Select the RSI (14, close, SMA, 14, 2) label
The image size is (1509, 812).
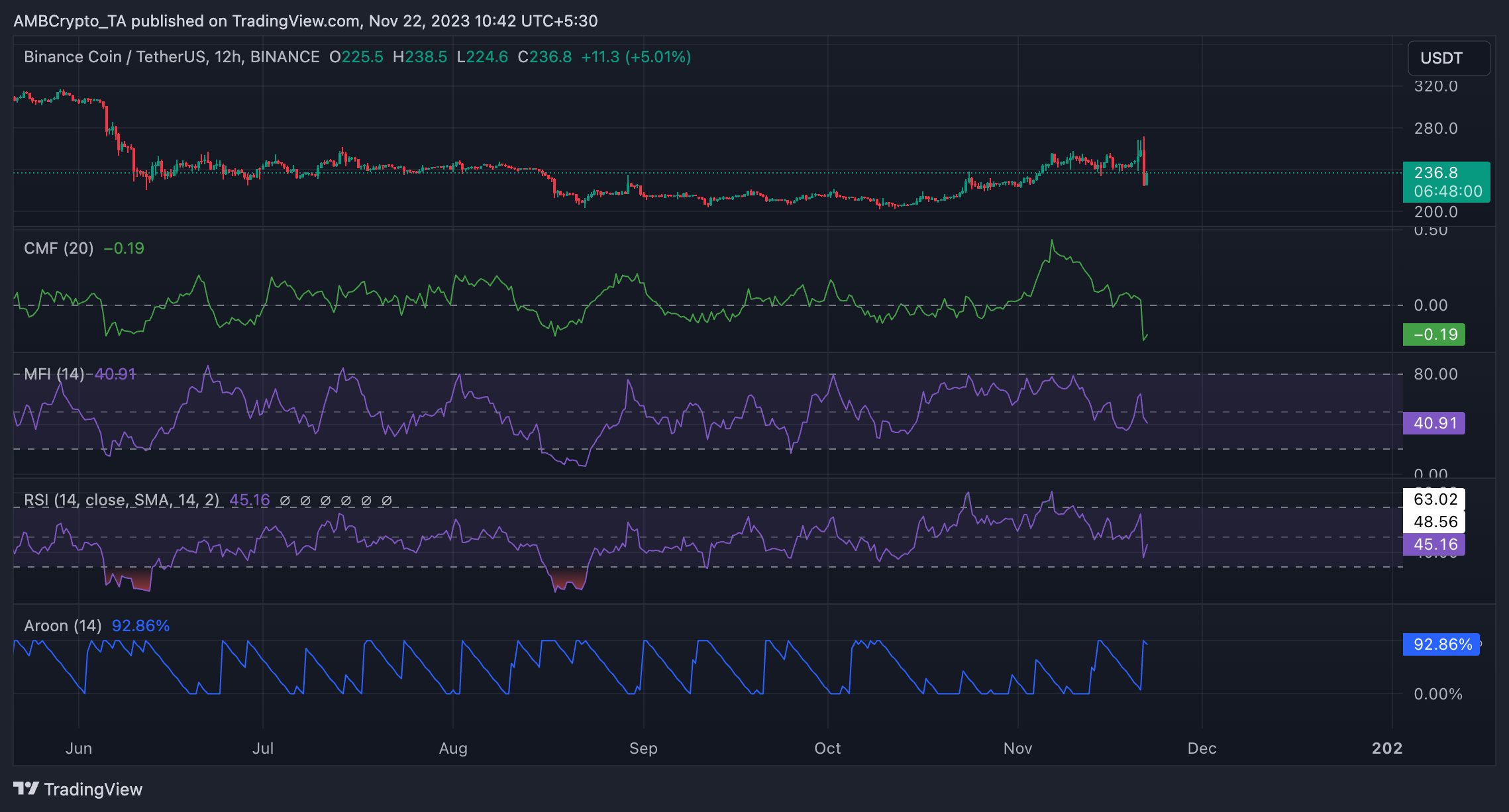pyautogui.click(x=121, y=500)
